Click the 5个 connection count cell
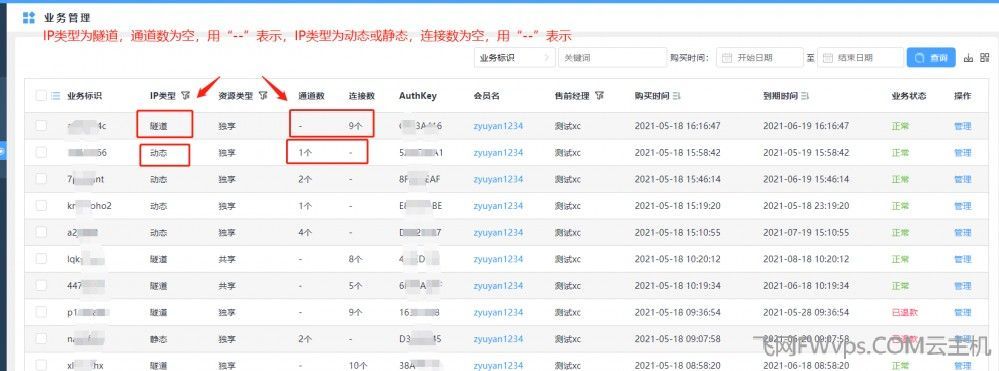999x371 pixels. [356, 287]
